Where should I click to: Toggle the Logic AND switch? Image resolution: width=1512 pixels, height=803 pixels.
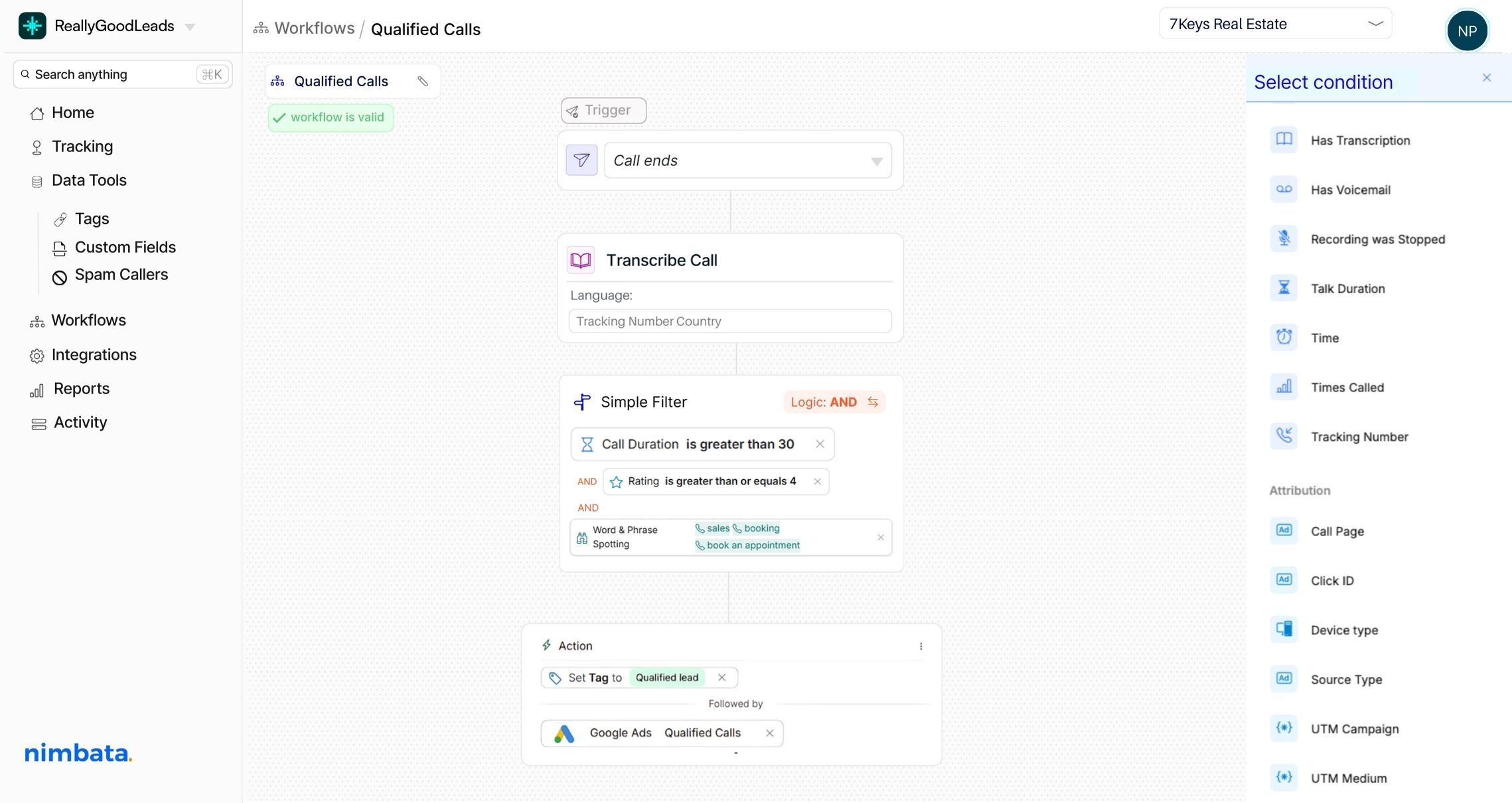[x=873, y=402]
